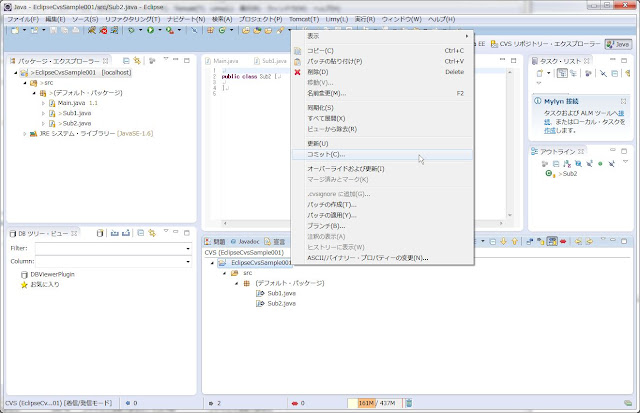The width and height of the screenshot is (640, 413).
Task: Open the Filter combo box in DB tree view
Action: pyautogui.click(x=113, y=249)
